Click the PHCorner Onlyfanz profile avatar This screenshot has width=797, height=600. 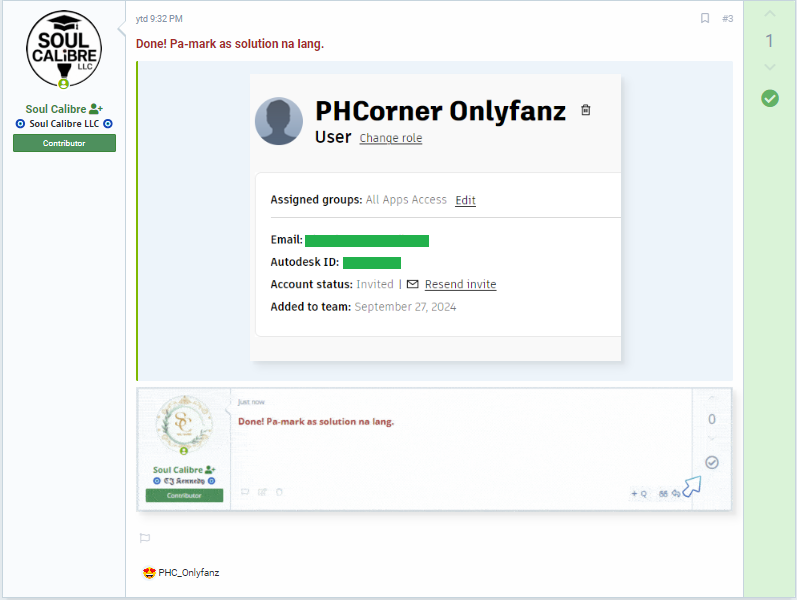point(279,122)
